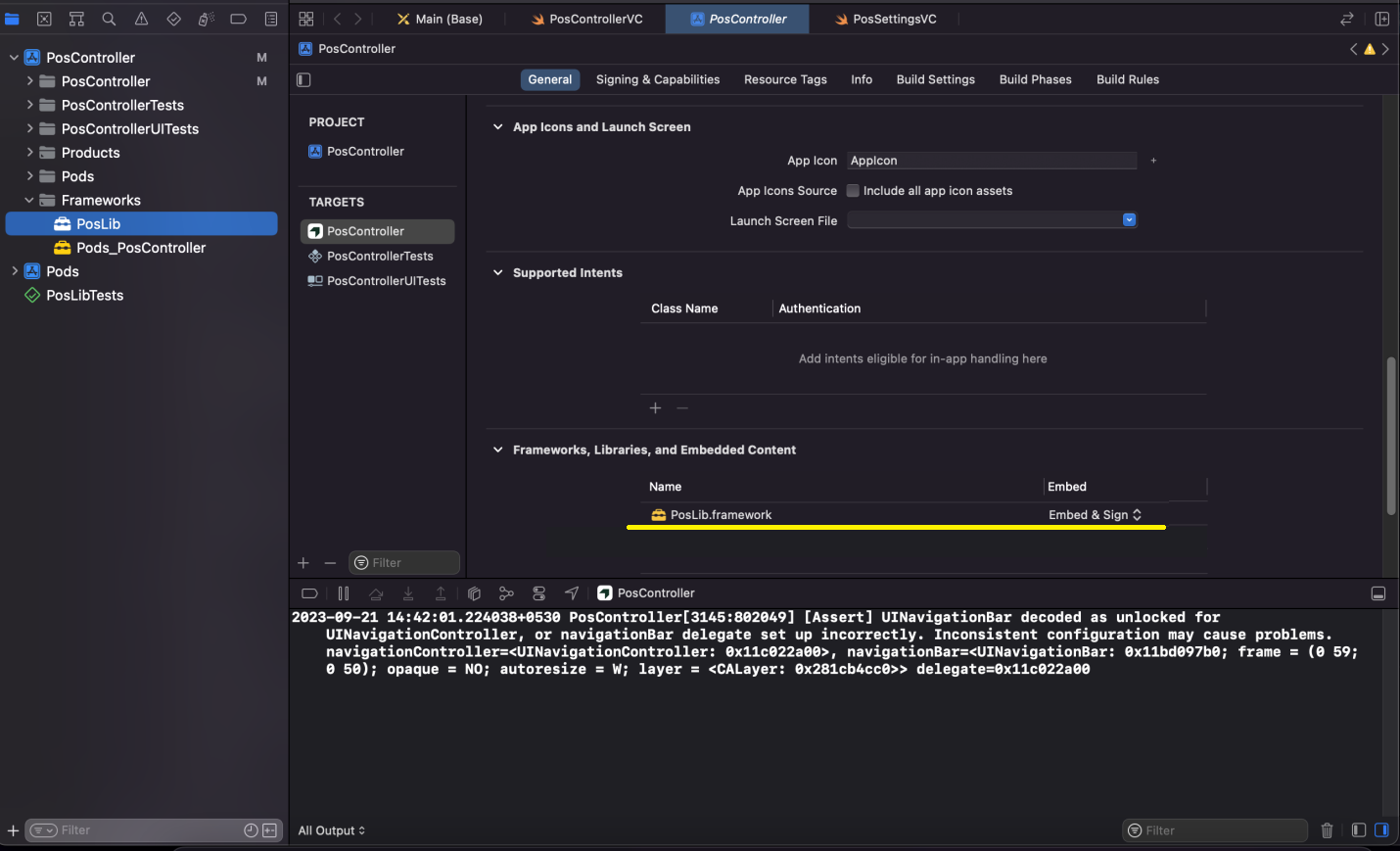Expand the PosControllerUITests folder
Viewport: 1400px width, 851px height.
click(x=29, y=128)
